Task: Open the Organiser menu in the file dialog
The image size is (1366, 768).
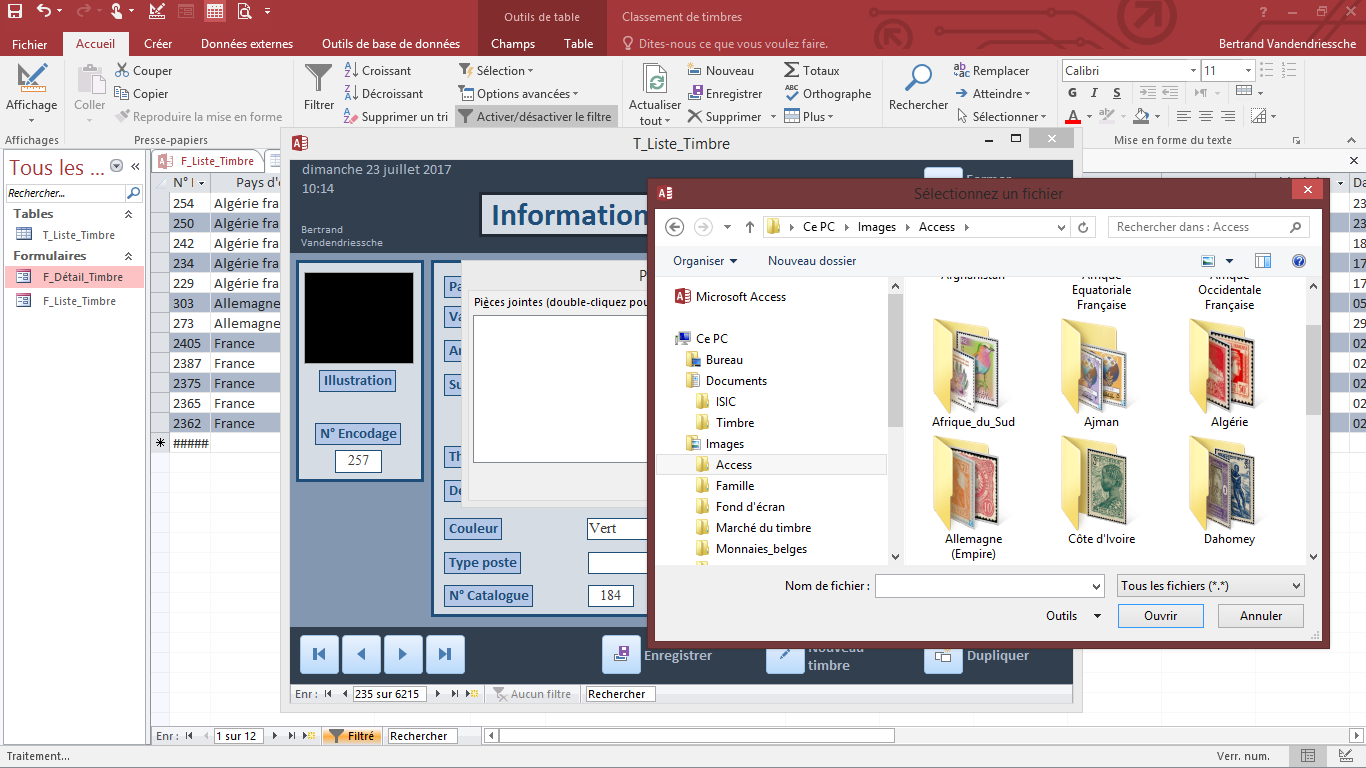Action: 705,261
